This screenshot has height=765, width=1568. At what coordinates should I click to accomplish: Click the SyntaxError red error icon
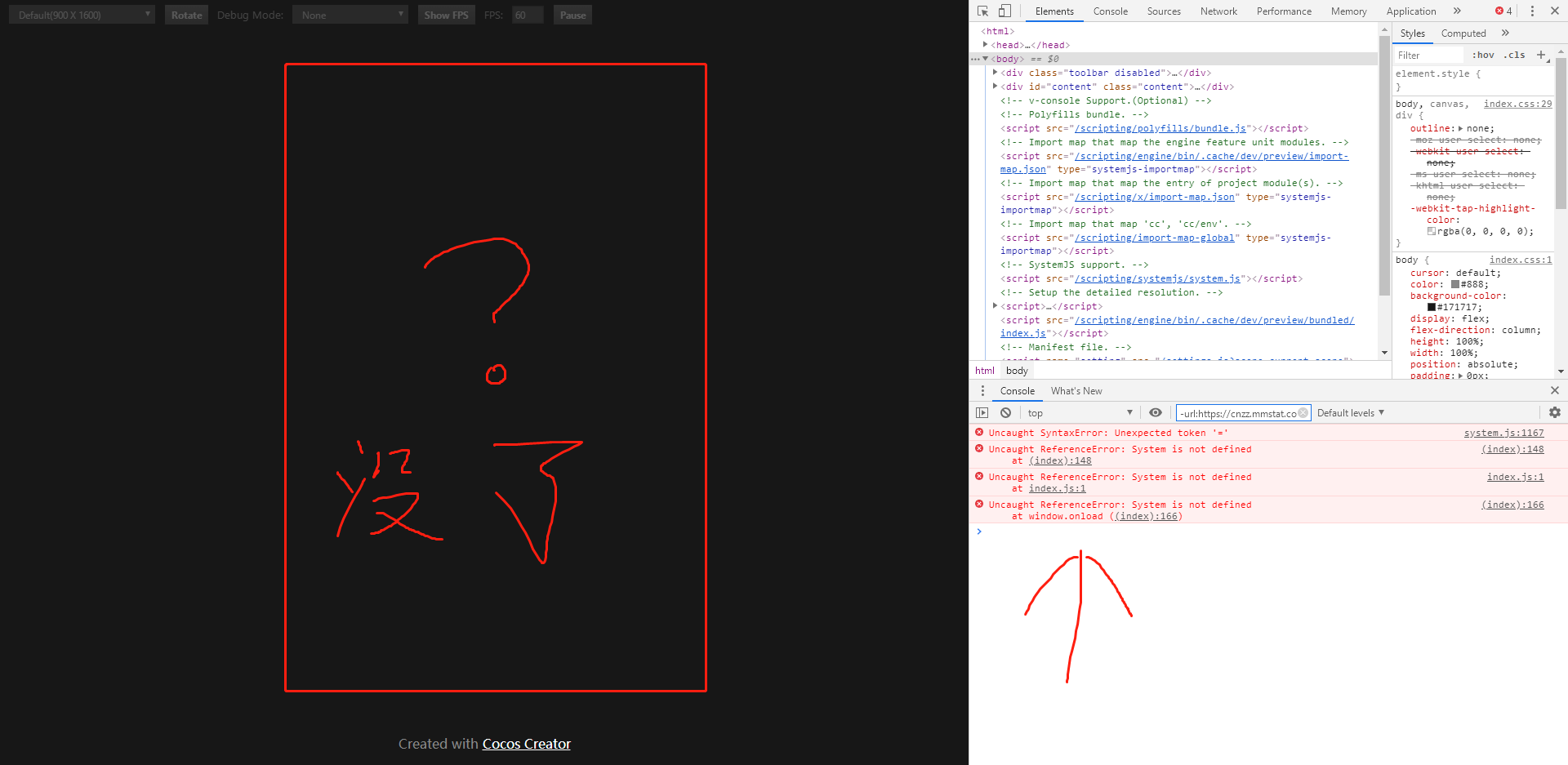[979, 433]
